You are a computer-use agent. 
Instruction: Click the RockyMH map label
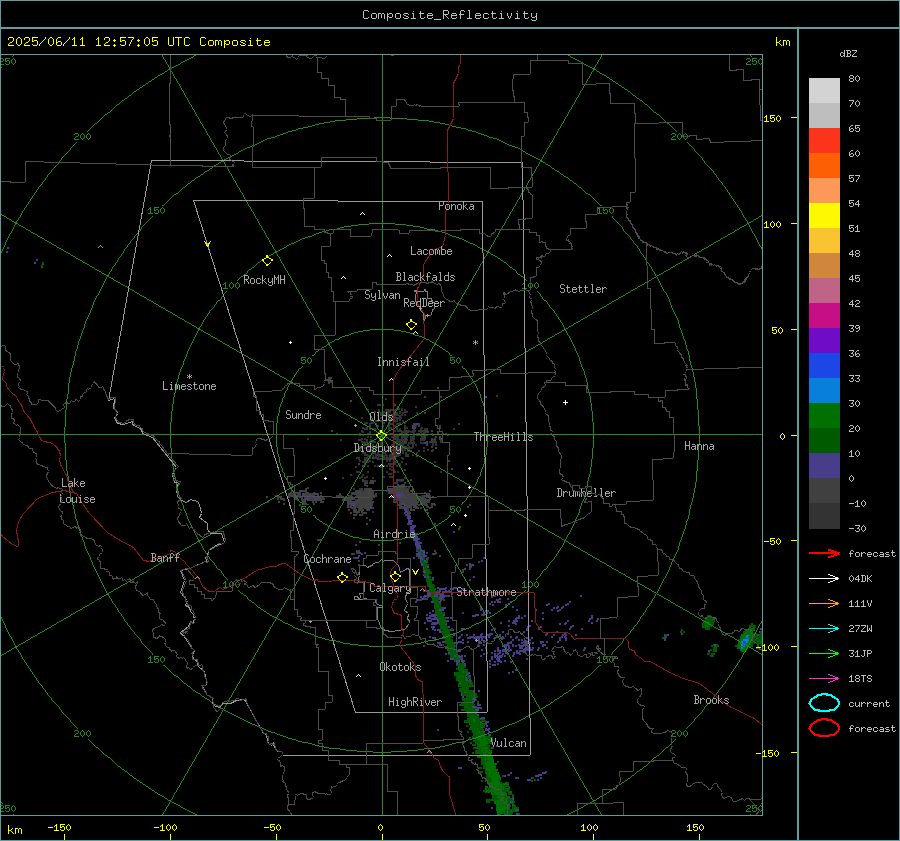pos(264,280)
